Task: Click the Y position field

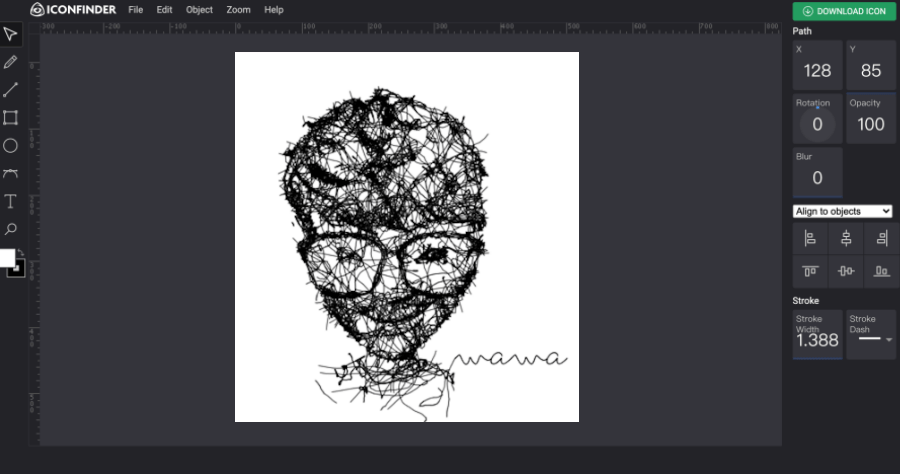Action: (871, 65)
